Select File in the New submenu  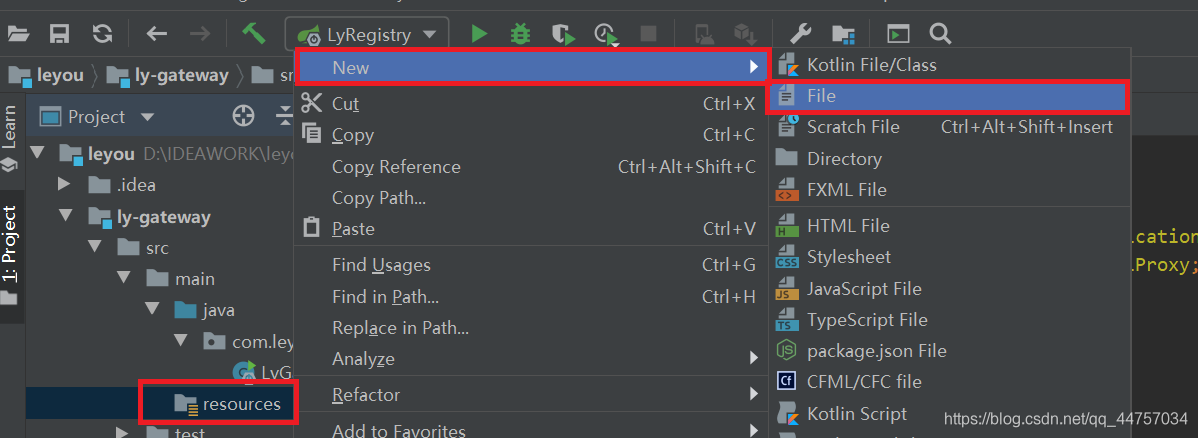tap(950, 96)
